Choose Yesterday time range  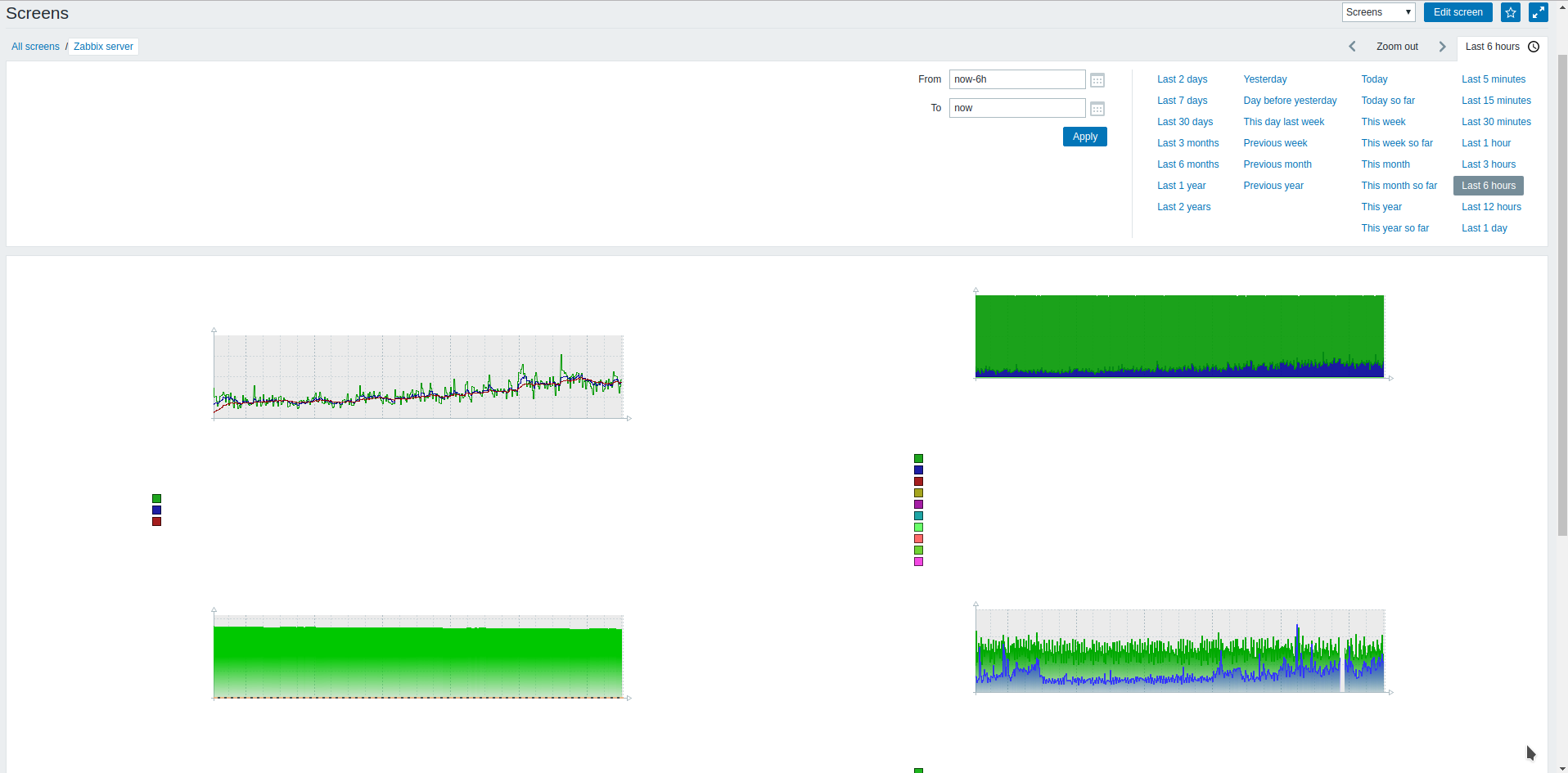point(1265,79)
